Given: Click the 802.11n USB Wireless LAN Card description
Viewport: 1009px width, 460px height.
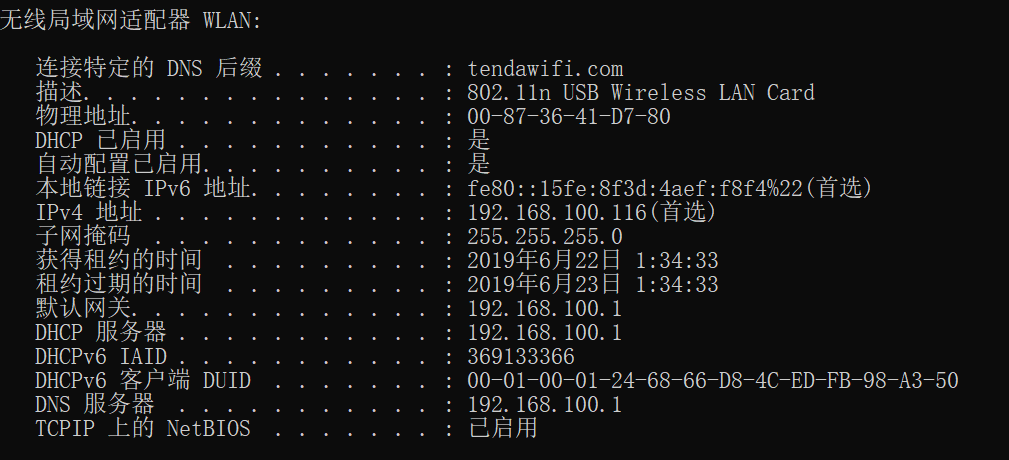Looking at the screenshot, I should click(x=641, y=93).
